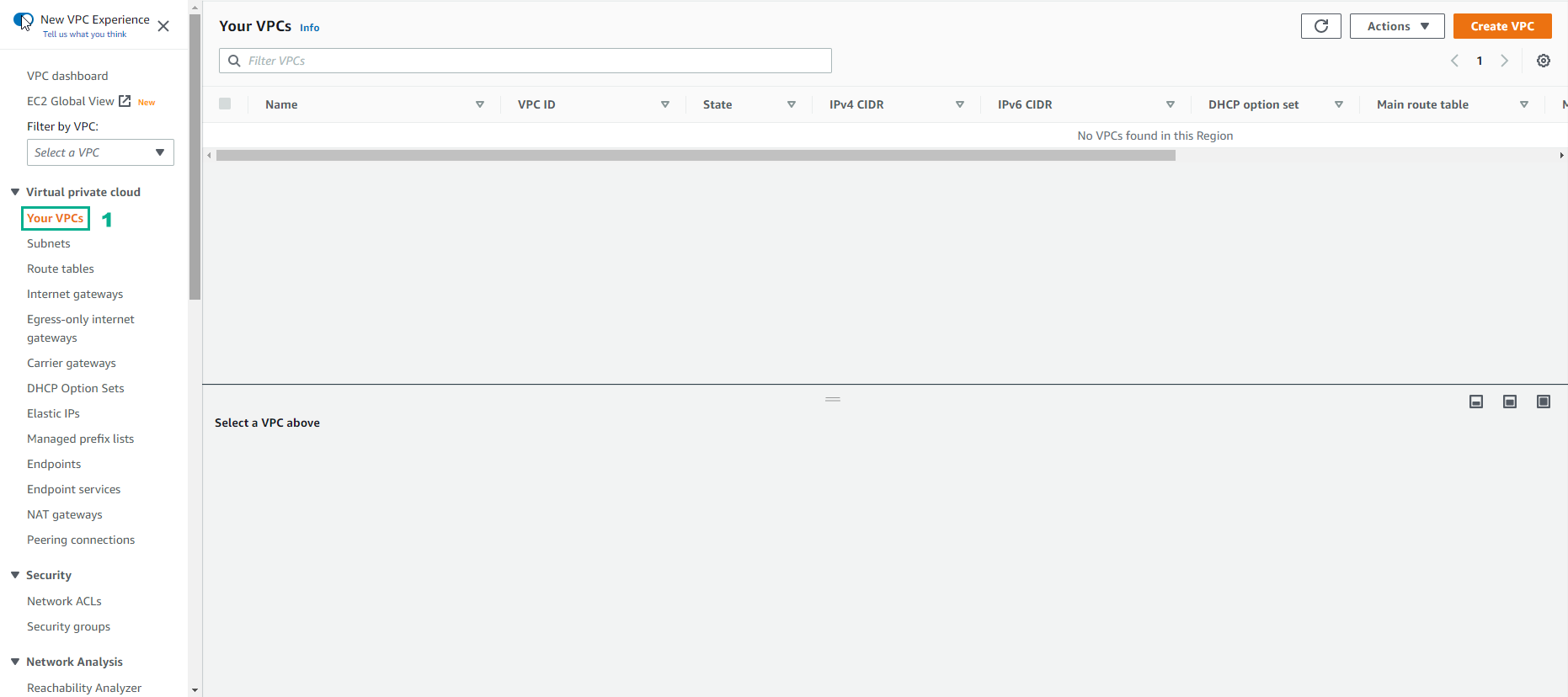
Task: Open Network ACLs
Action: click(64, 601)
